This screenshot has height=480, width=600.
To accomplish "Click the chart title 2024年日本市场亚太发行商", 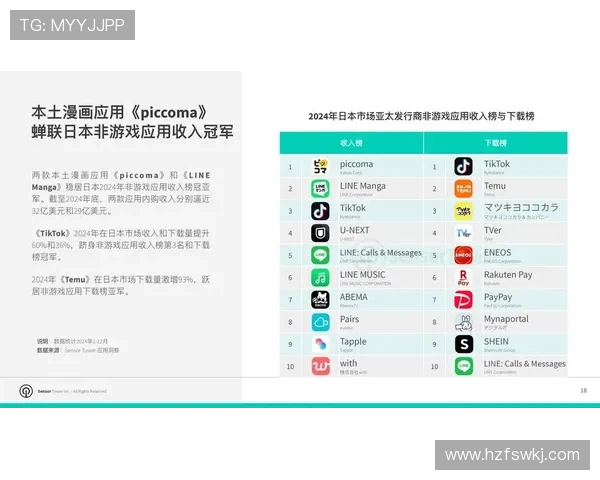I will (x=421, y=116).
